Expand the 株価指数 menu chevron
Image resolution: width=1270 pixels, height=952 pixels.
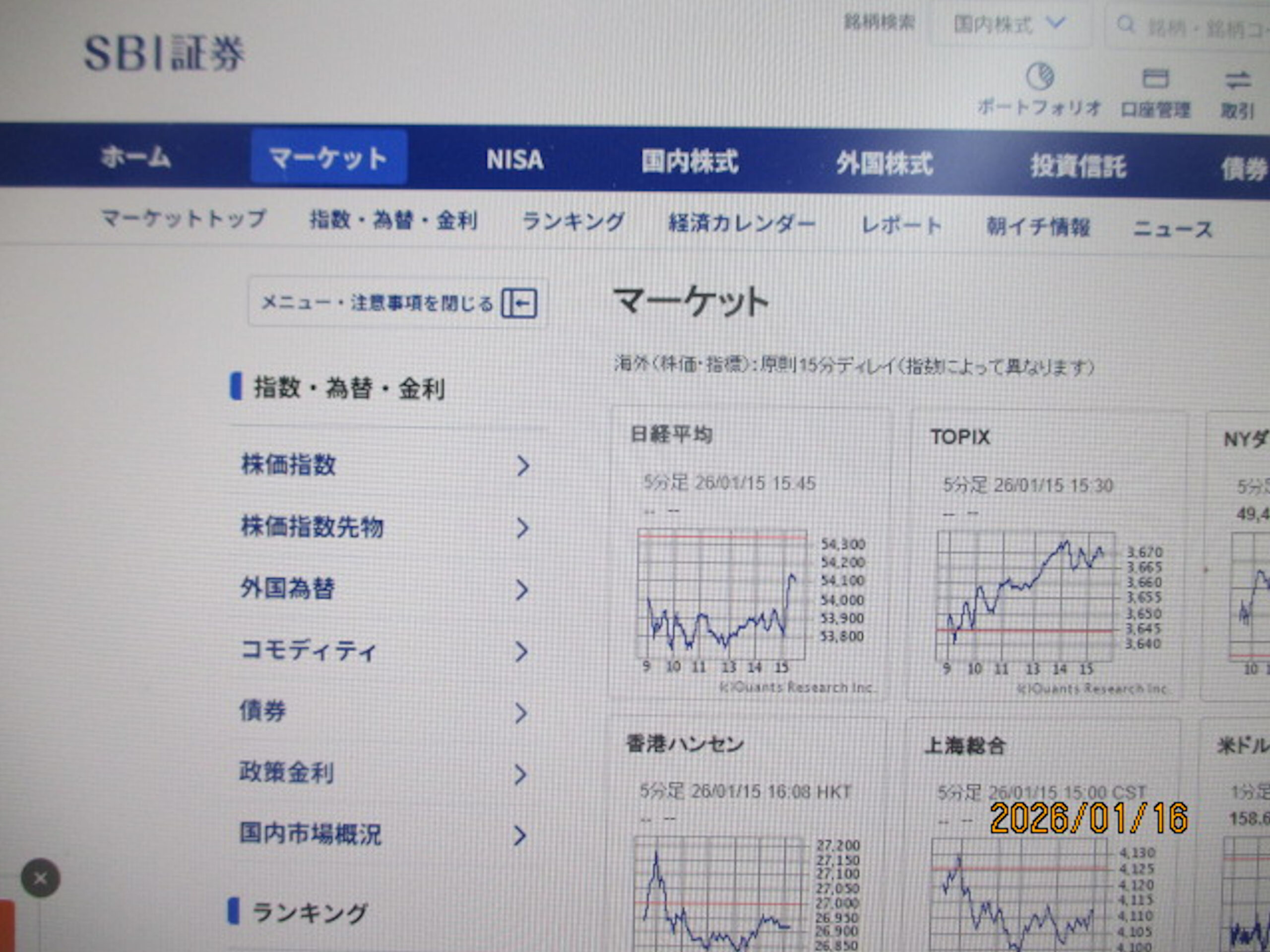[x=522, y=466]
